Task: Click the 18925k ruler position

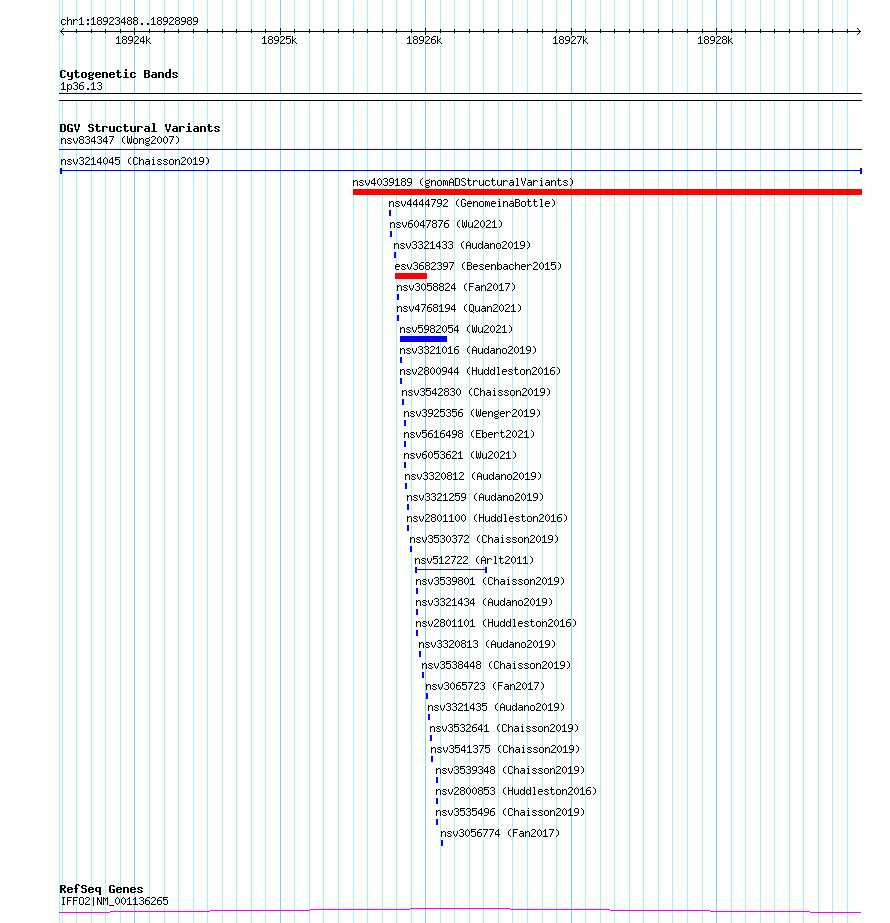Action: tap(279, 40)
